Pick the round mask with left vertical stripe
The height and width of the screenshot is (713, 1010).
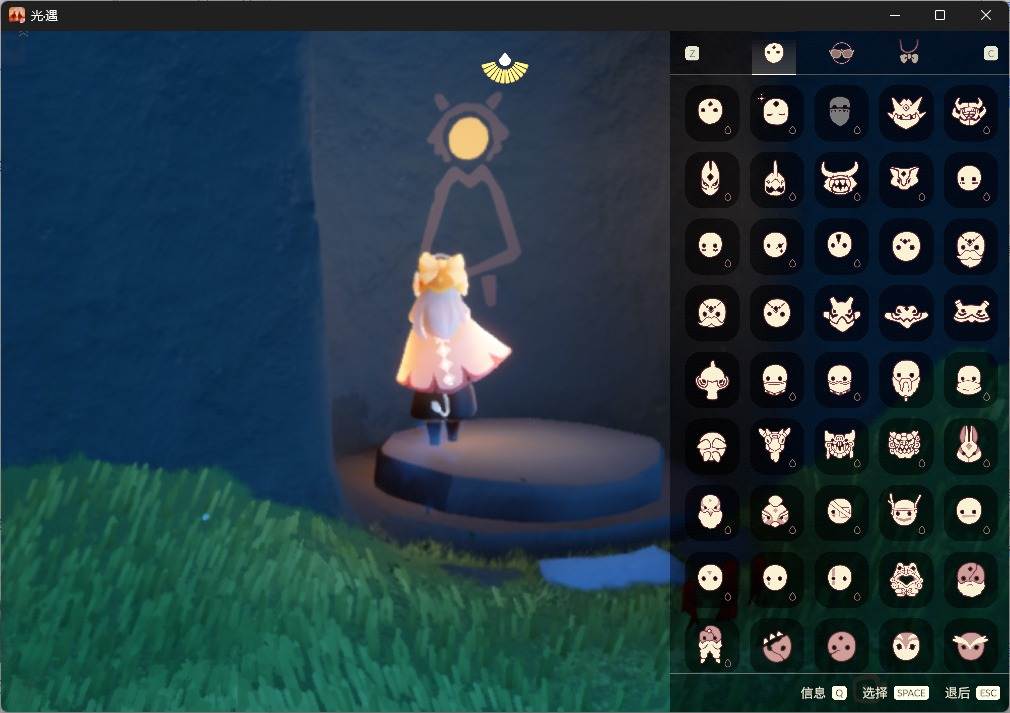point(840,580)
